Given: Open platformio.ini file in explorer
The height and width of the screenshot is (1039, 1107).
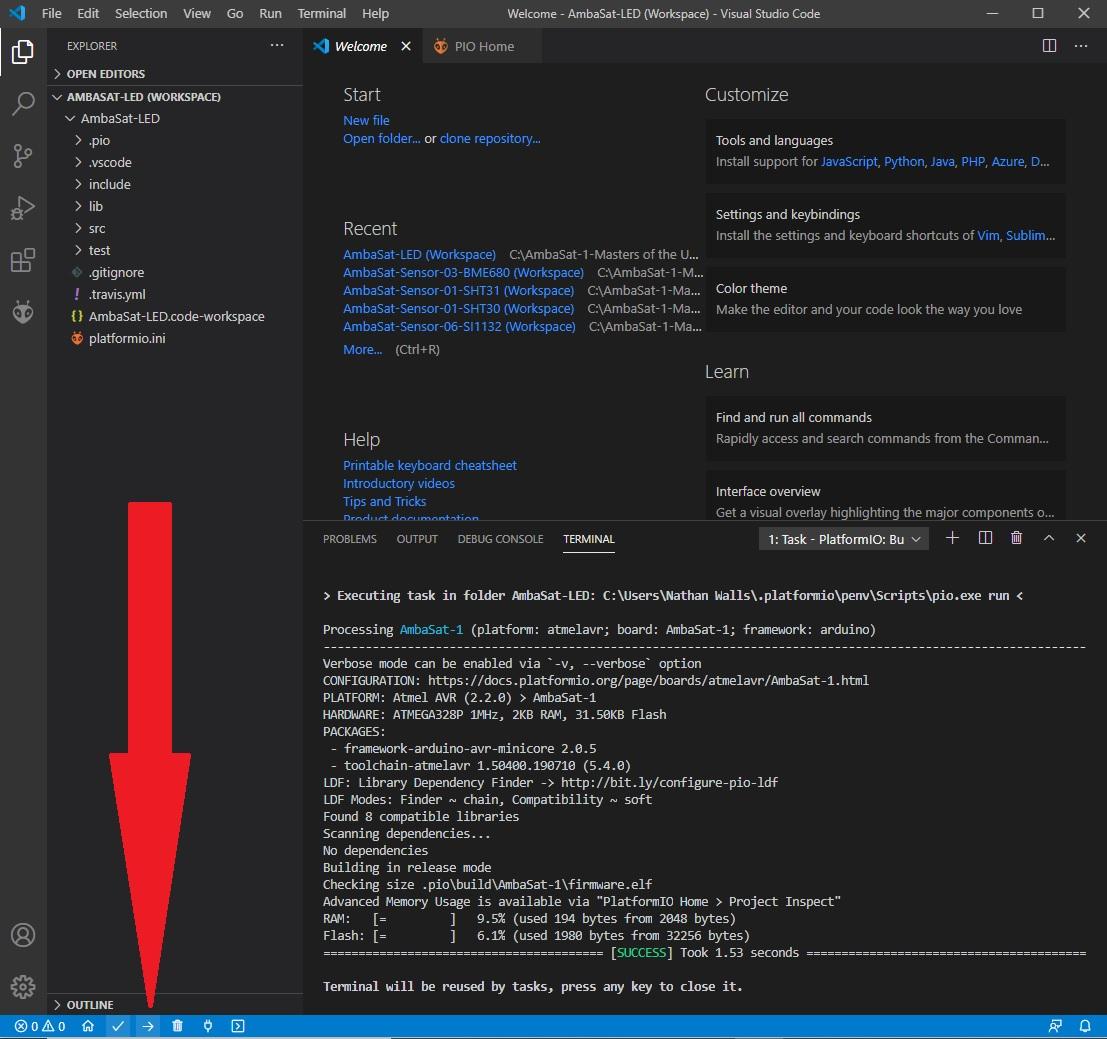Looking at the screenshot, I should pyautogui.click(x=126, y=338).
